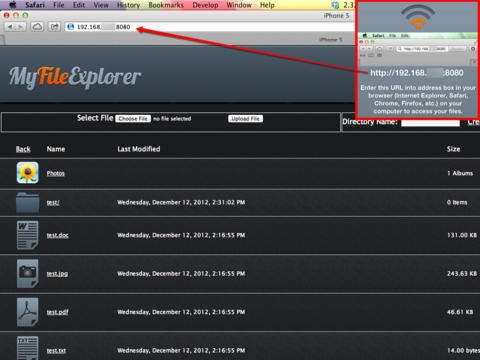Open the test/ folder link
The width and height of the screenshot is (480, 360).
coord(53,202)
